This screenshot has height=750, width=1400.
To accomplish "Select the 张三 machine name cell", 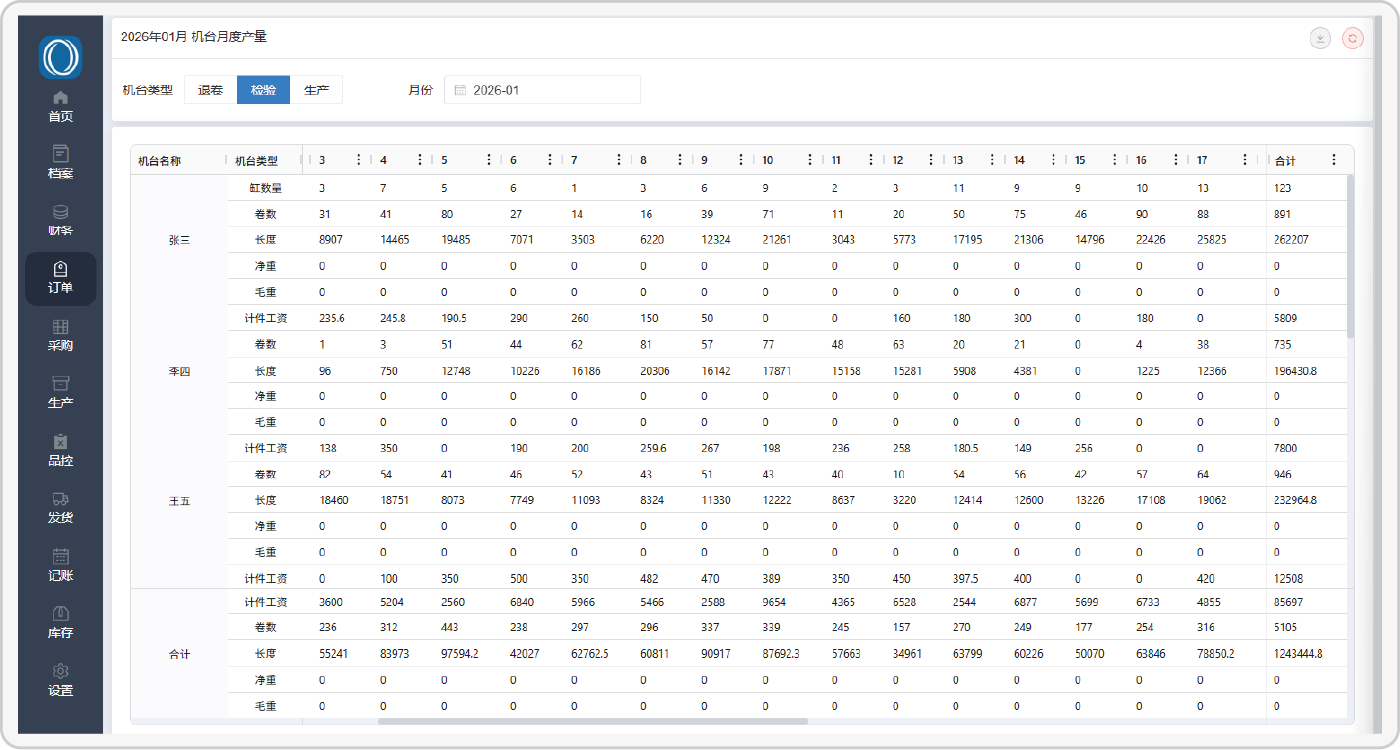I will click(x=179, y=240).
